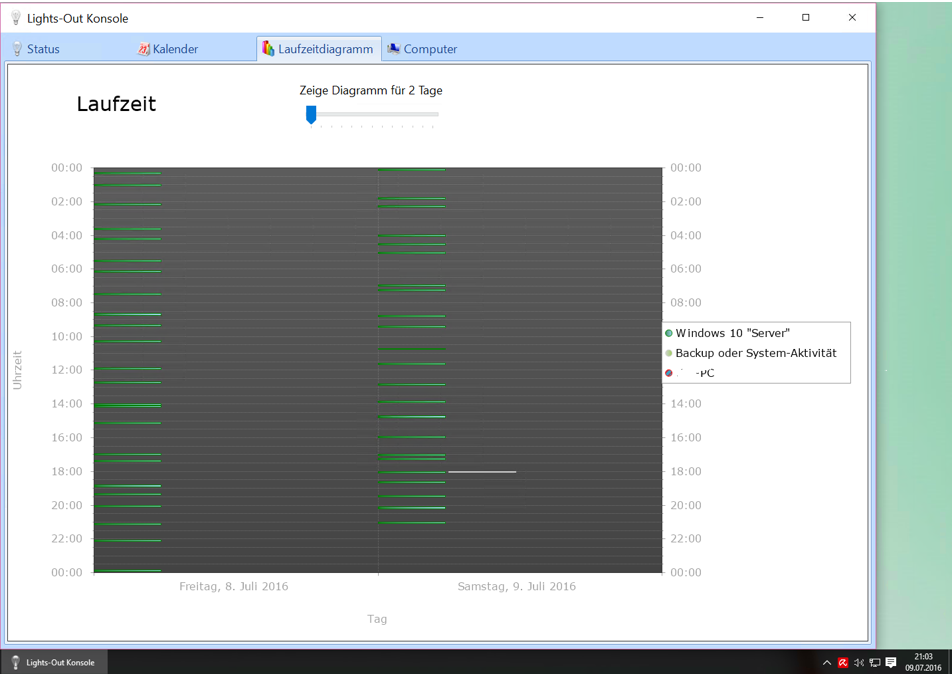Click the muted volume tray icon

coord(859,663)
